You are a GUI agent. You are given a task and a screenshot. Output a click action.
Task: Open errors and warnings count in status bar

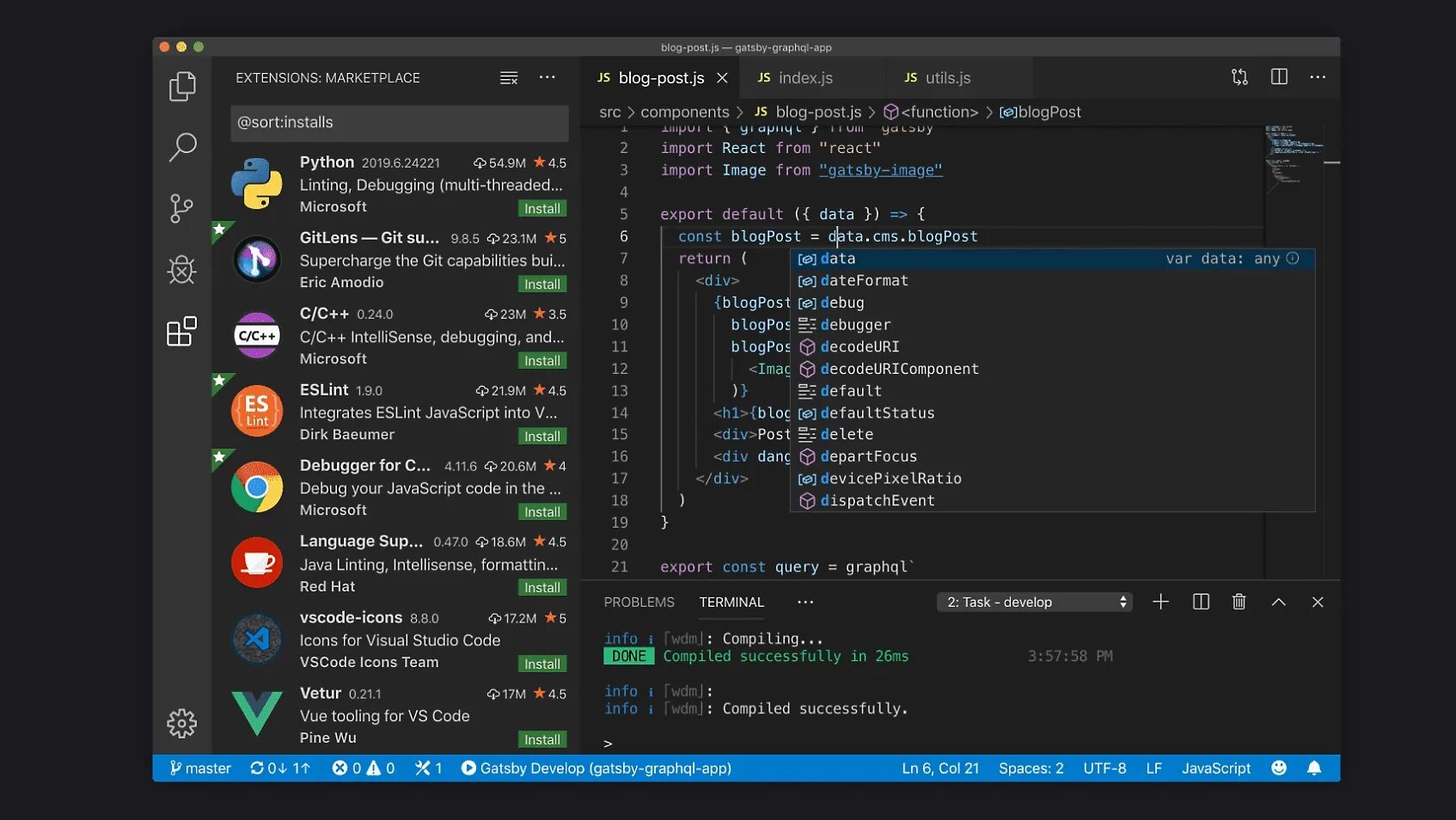[364, 768]
